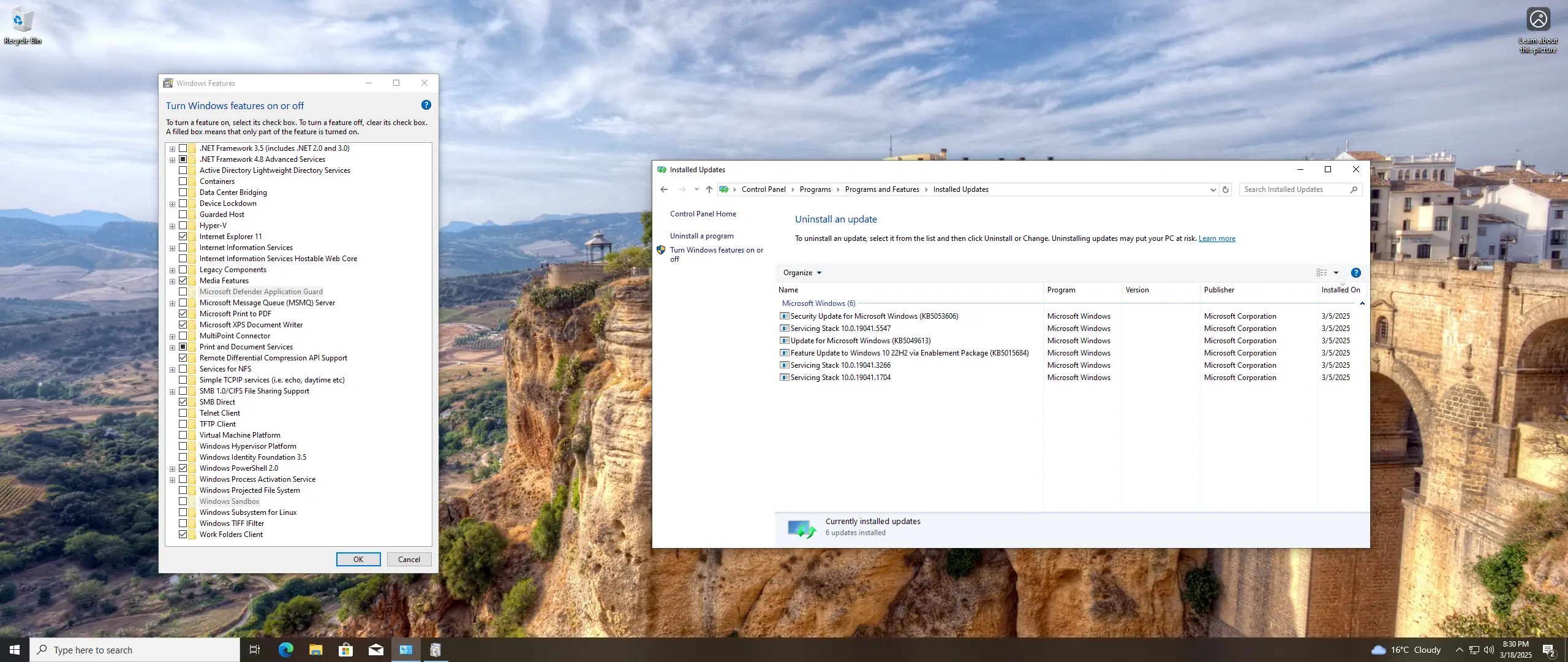Enable Windows Subsystem for Linux checkbox
Screen dimensions: 1568x662
point(183,512)
